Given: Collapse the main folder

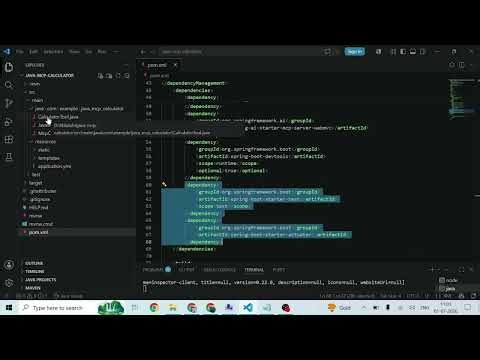Looking at the screenshot, I should [37, 100].
